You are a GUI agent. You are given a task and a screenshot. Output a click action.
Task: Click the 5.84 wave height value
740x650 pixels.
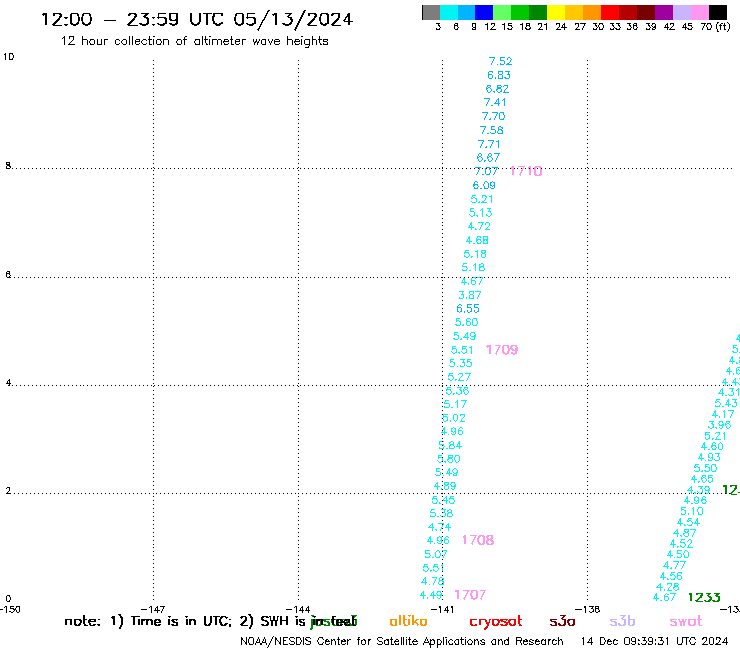[450, 446]
